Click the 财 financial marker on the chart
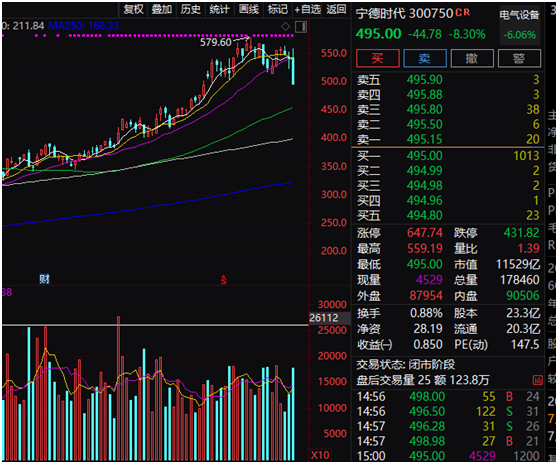The image size is (558, 464). 44,279
